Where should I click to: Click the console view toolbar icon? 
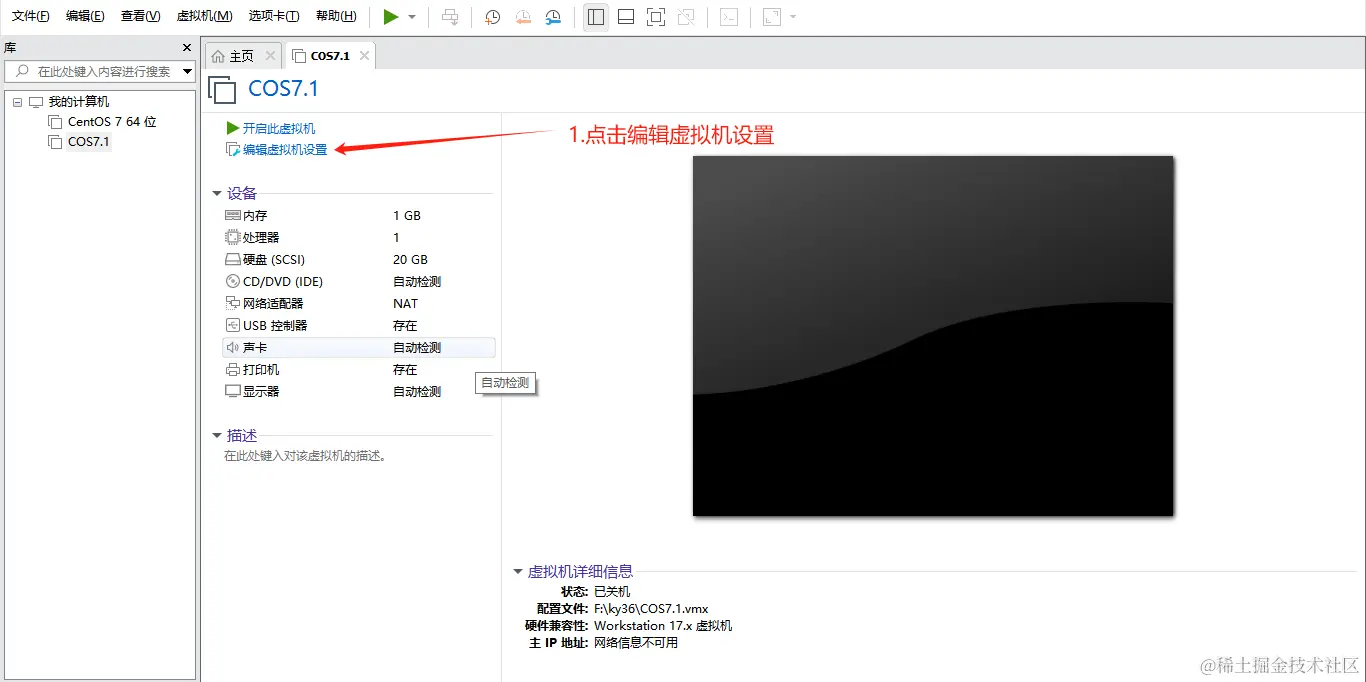729,17
